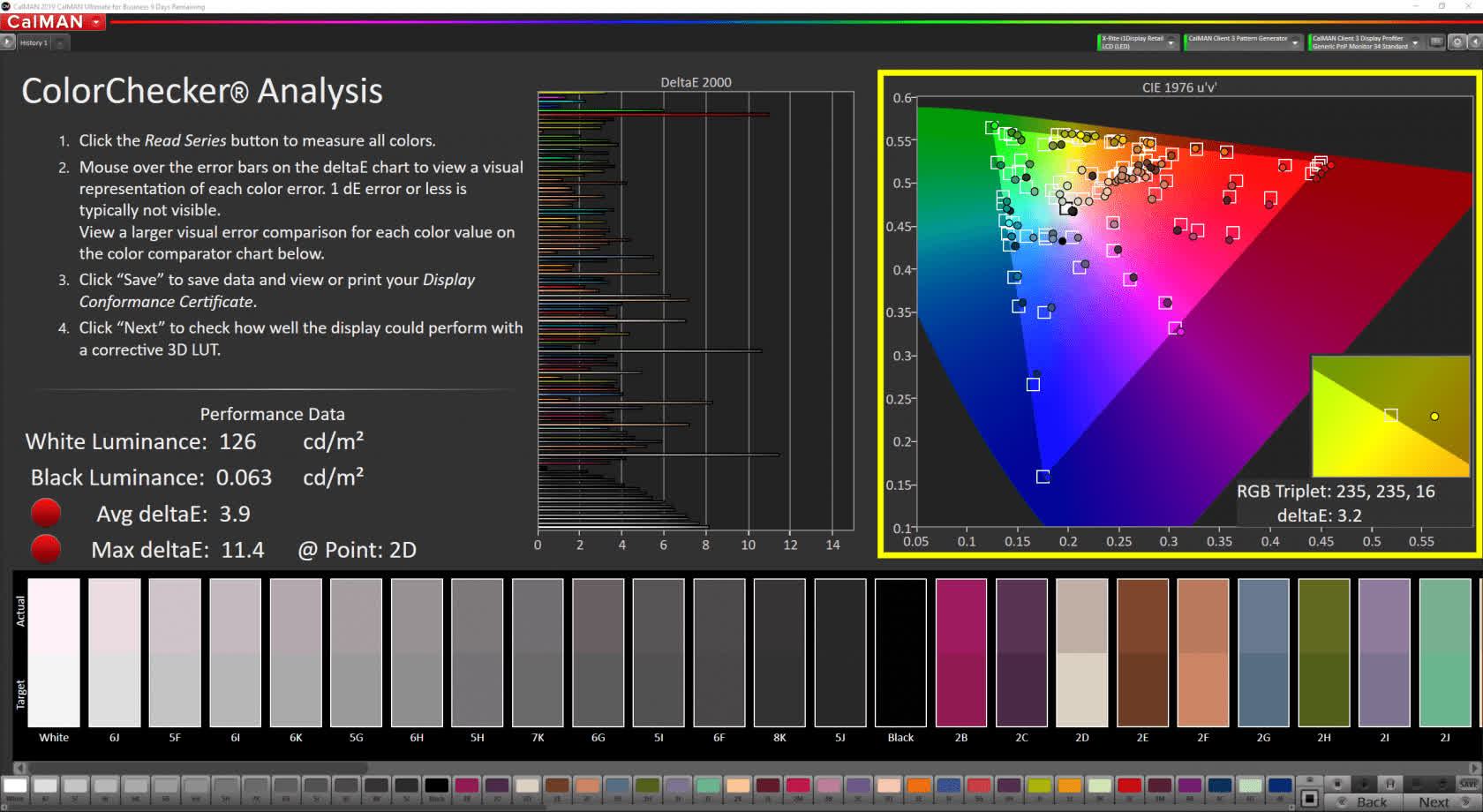
Task: Collapse the right panel arrow icon
Action: coord(1475,42)
